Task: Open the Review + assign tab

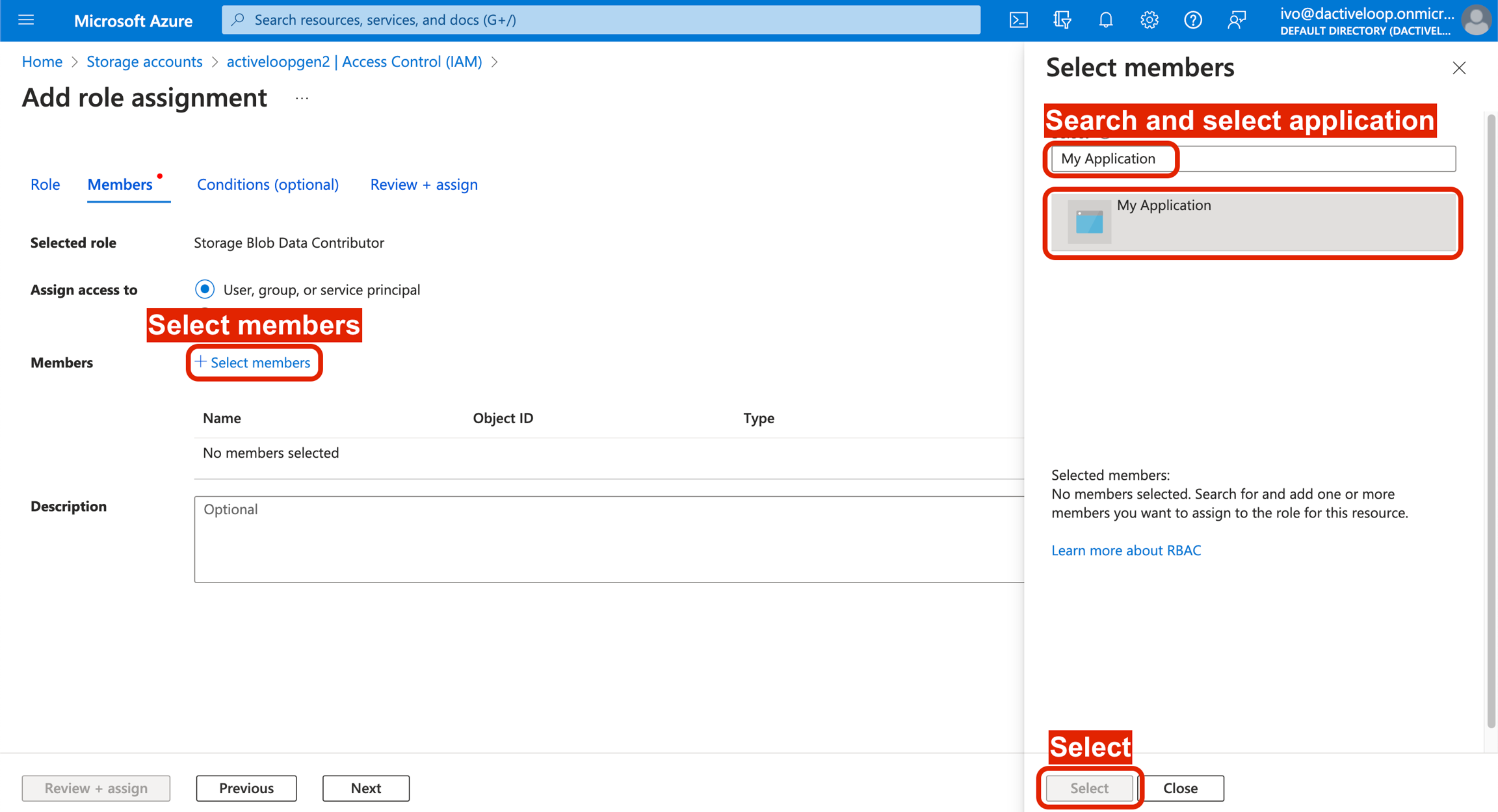Action: tap(424, 185)
